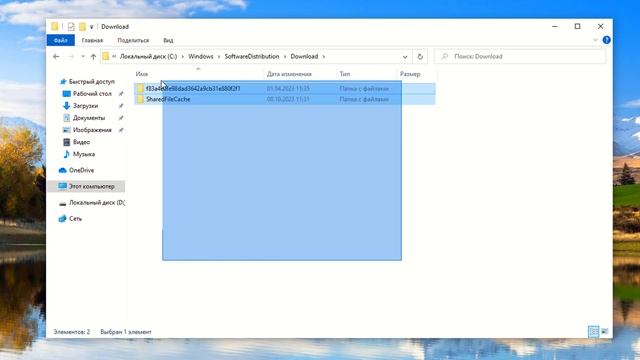Click date cell 08.10.2023 11:31
640x360 pixels.
pos(288,99)
